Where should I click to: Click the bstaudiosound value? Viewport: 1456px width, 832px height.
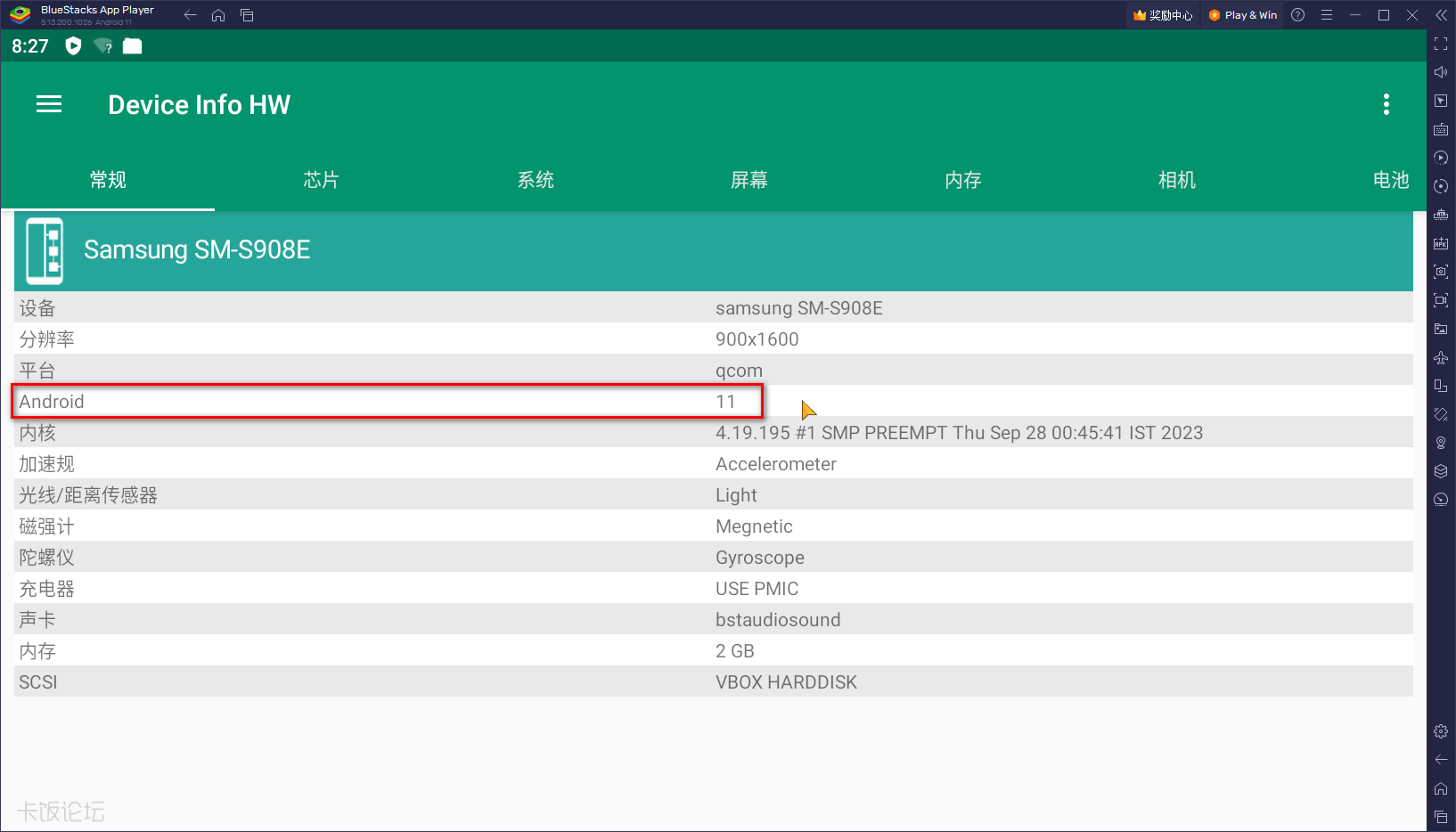(778, 620)
